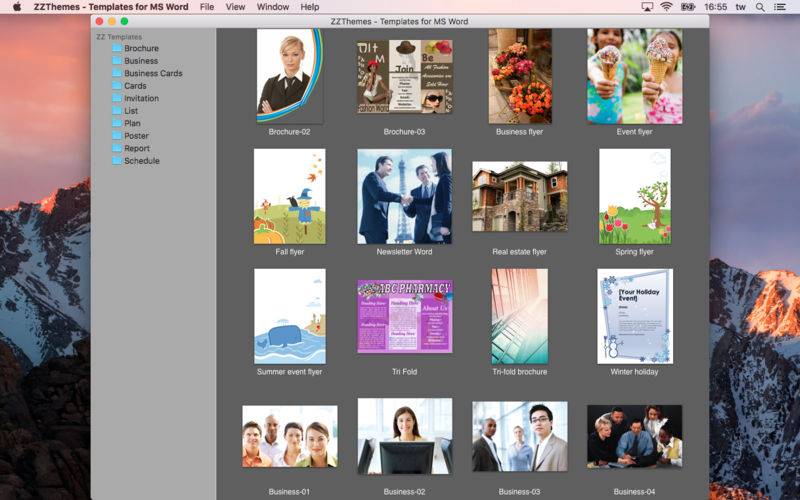Select the Plan folder icon
This screenshot has width=800, height=500.
[117, 123]
